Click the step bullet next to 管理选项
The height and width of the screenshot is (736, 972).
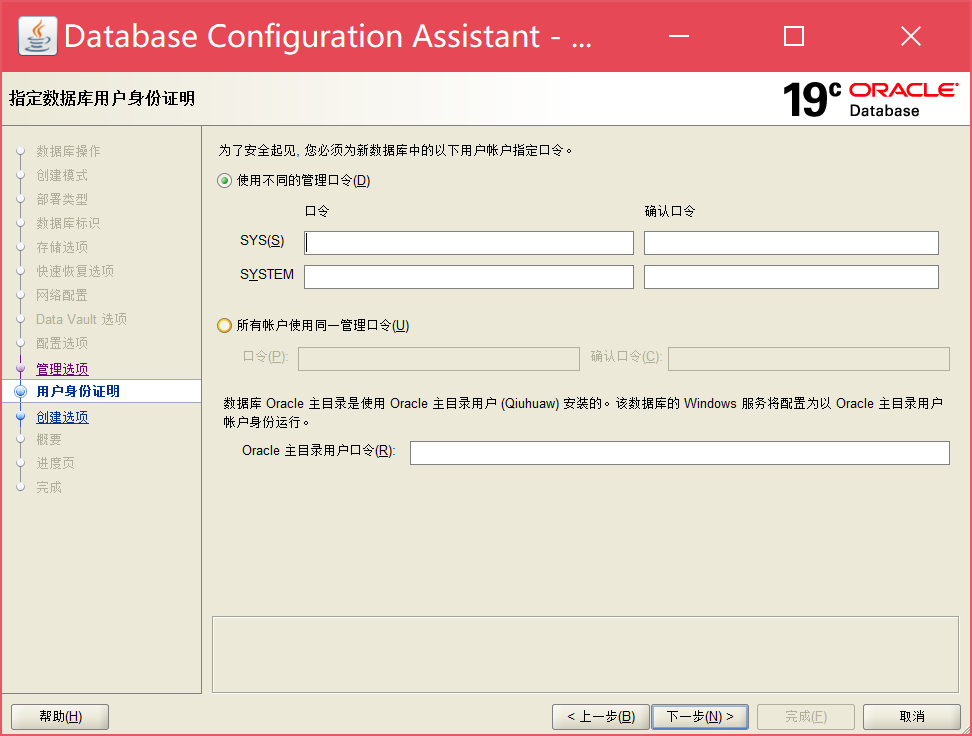pyautogui.click(x=22, y=367)
